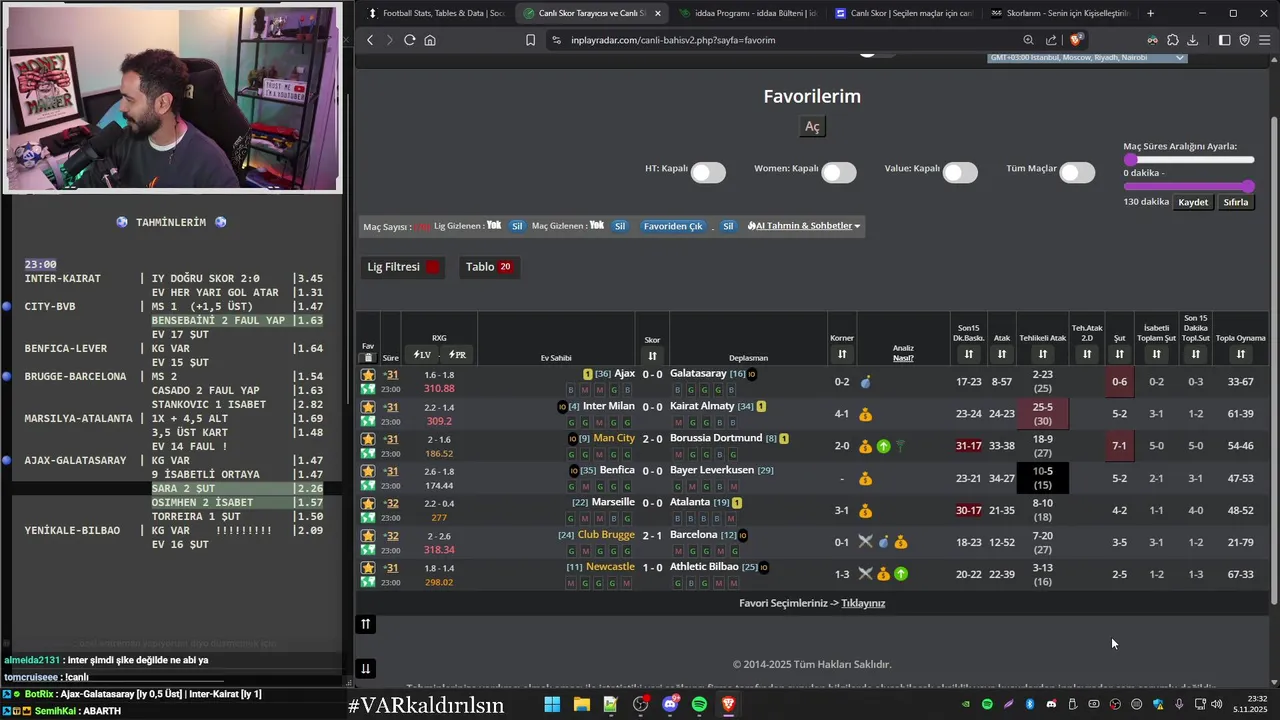The height and width of the screenshot is (720, 1280).
Task: Open Windows Start menu on taskbar
Action: pos(552,705)
